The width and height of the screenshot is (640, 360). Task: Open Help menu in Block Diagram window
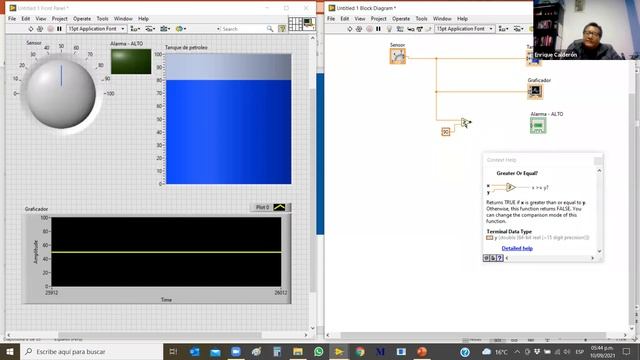tap(462, 19)
